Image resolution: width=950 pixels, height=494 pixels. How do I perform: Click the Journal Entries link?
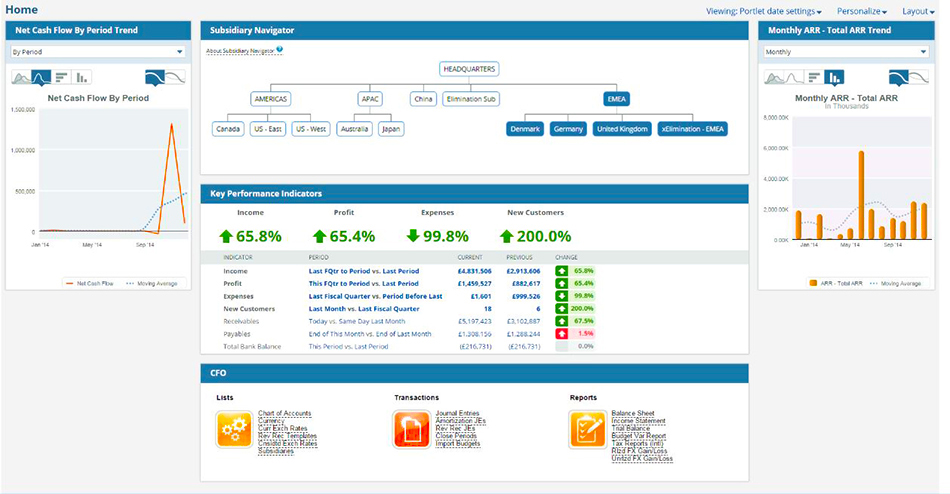pos(460,413)
